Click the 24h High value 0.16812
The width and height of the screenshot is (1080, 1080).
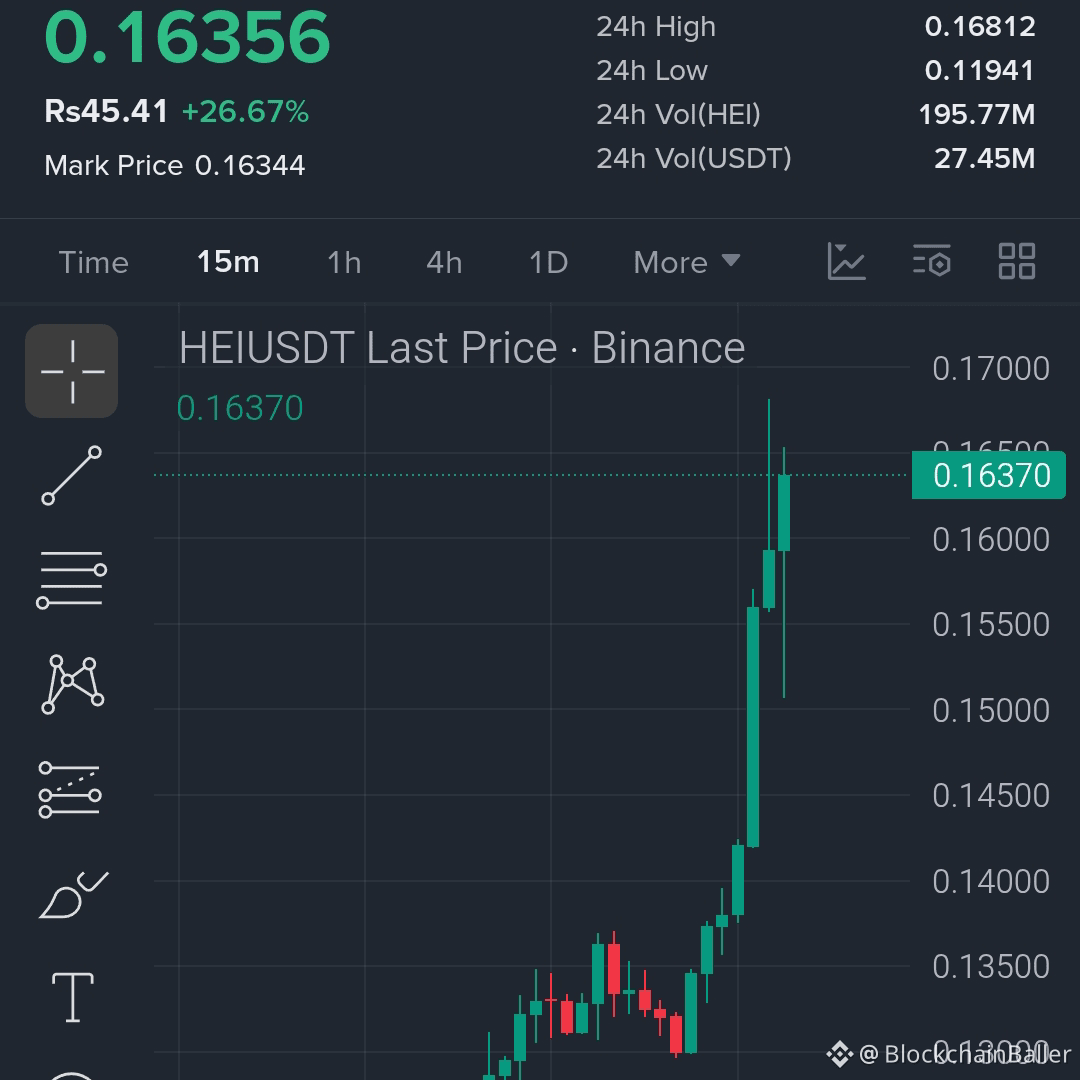[979, 26]
